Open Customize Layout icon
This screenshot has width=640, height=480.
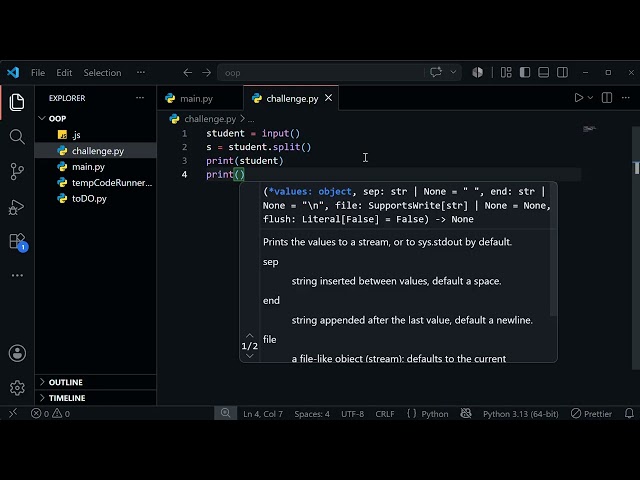tap(506, 73)
